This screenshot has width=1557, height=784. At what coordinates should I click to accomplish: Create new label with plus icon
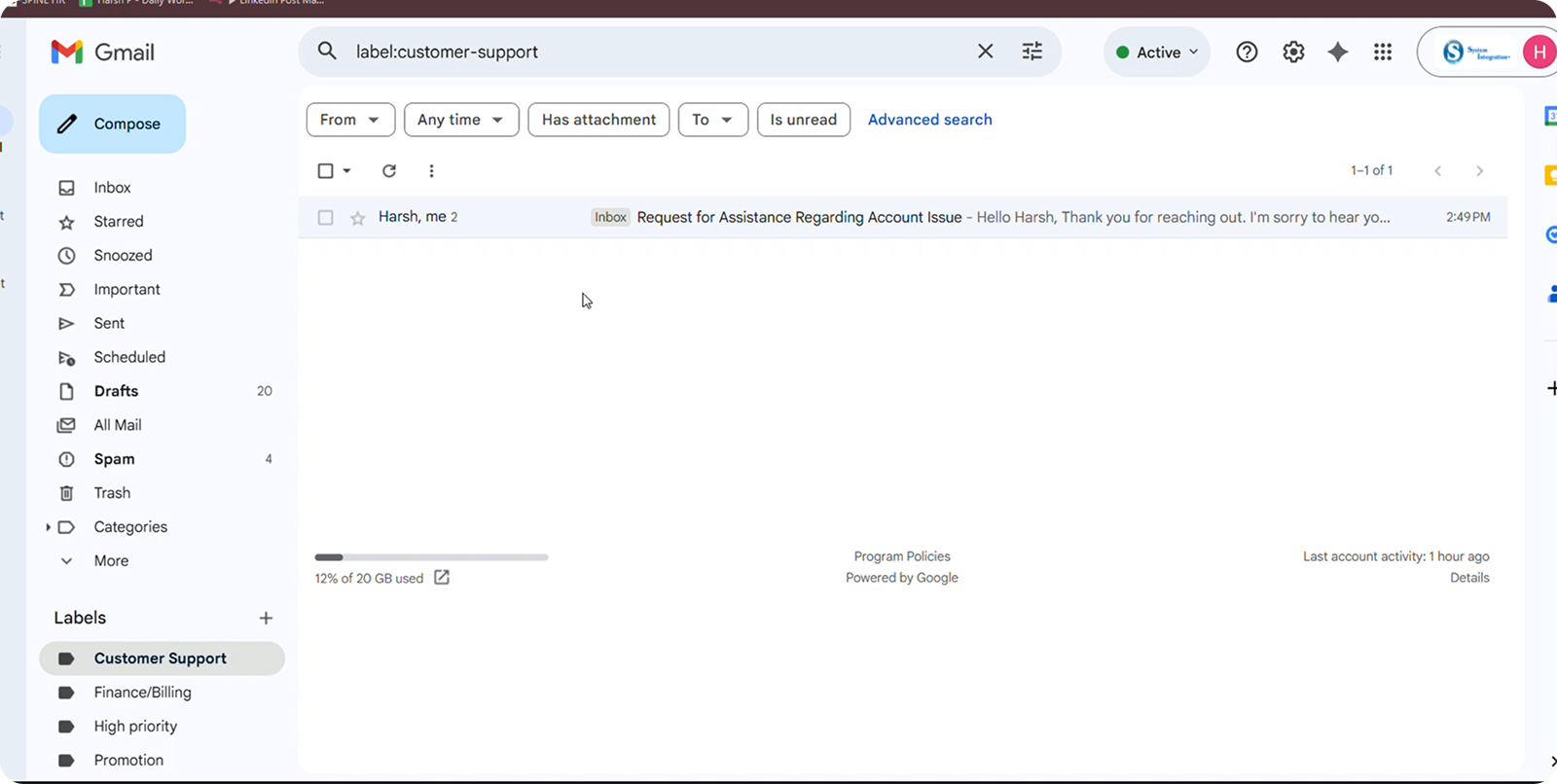pos(266,619)
